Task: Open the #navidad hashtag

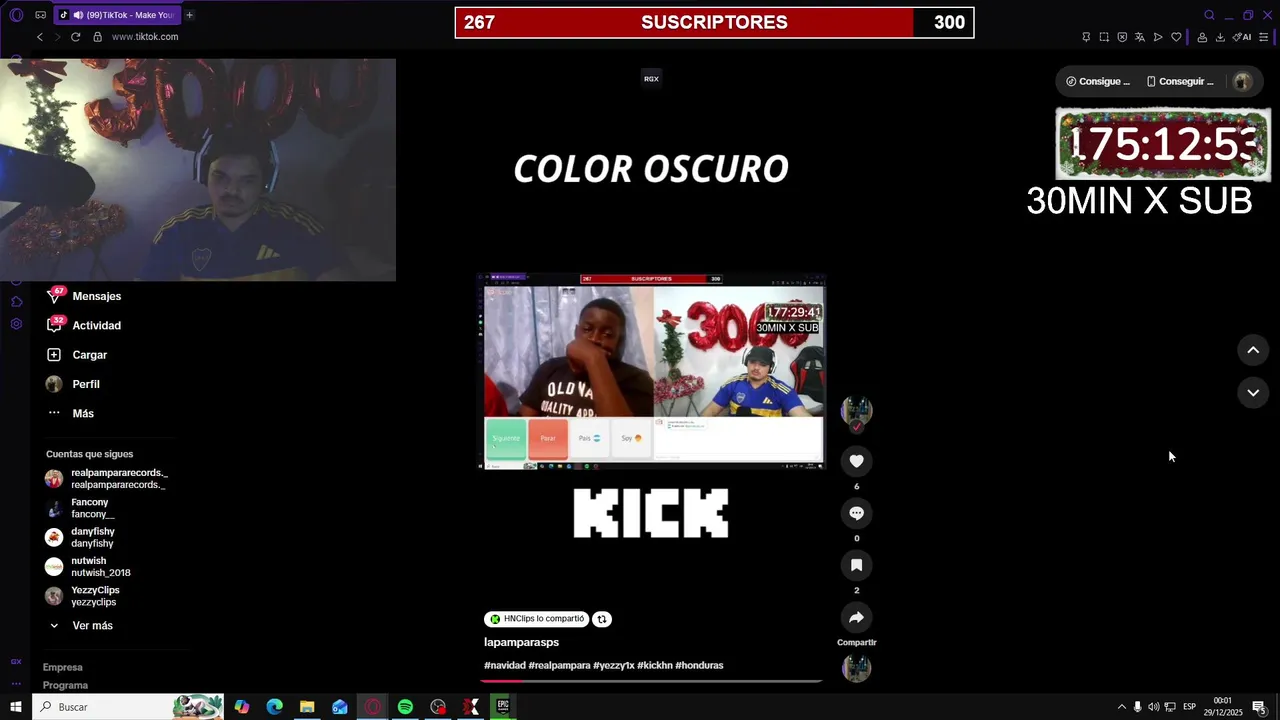Action: (x=504, y=665)
